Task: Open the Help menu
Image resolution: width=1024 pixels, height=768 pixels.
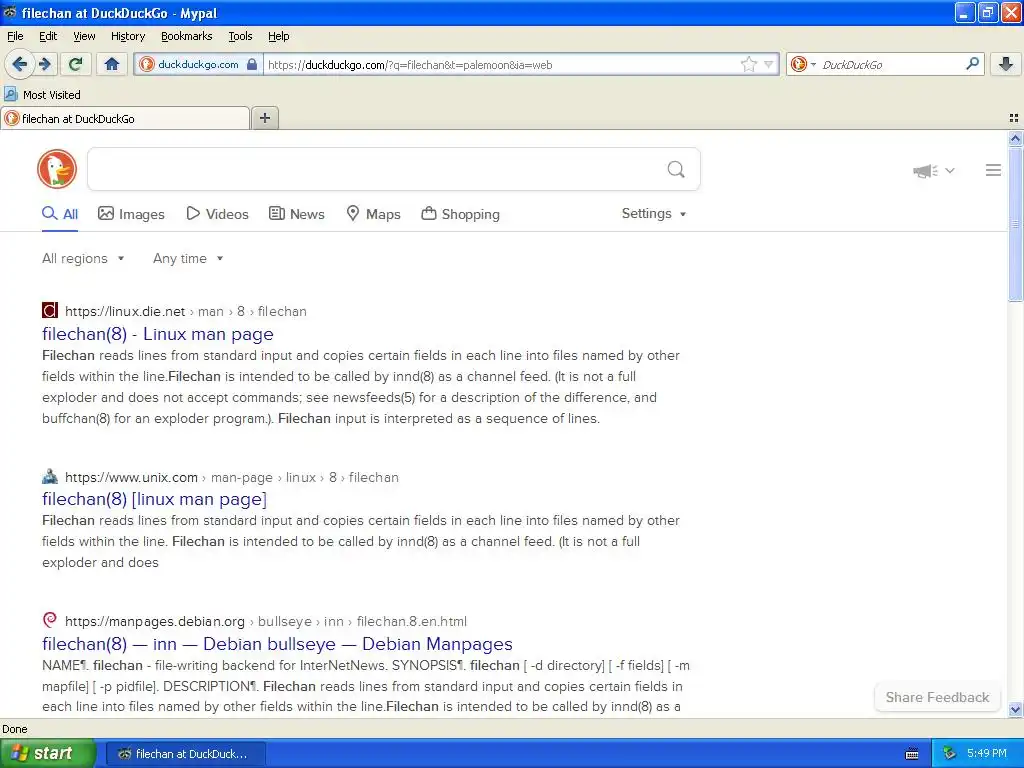Action: coord(279,36)
